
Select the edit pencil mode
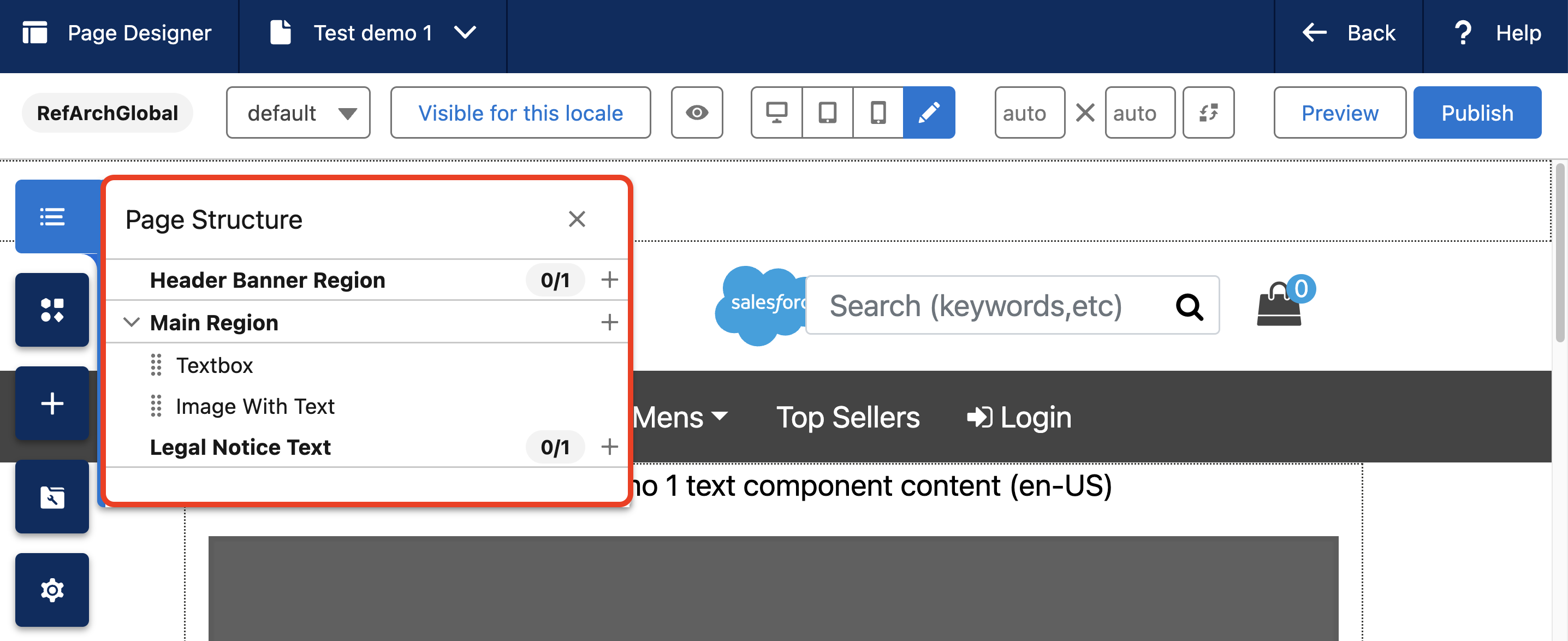click(929, 112)
